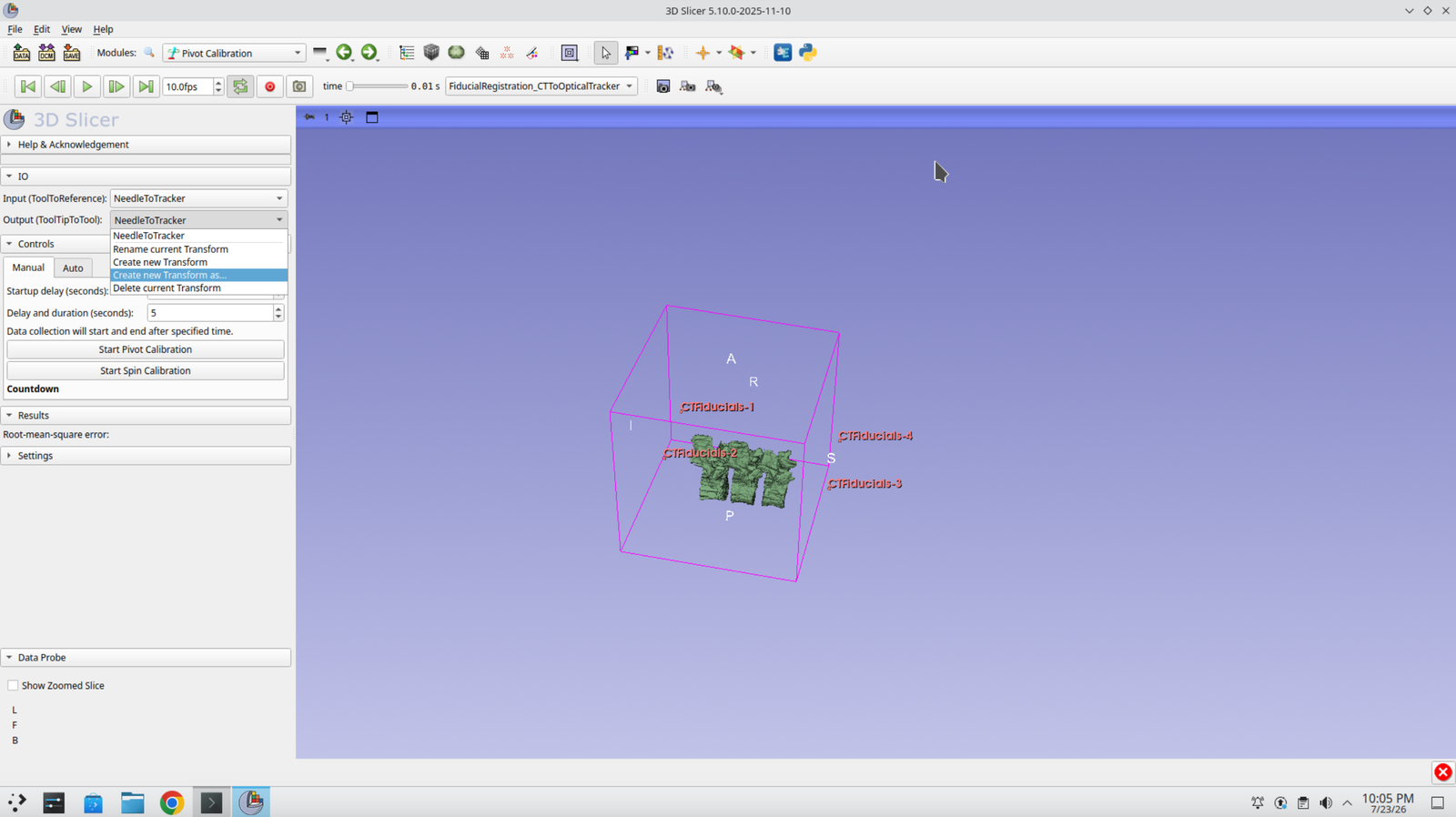The image size is (1456, 817).
Task: Click the slice intersections icon
Action: click(x=737, y=53)
